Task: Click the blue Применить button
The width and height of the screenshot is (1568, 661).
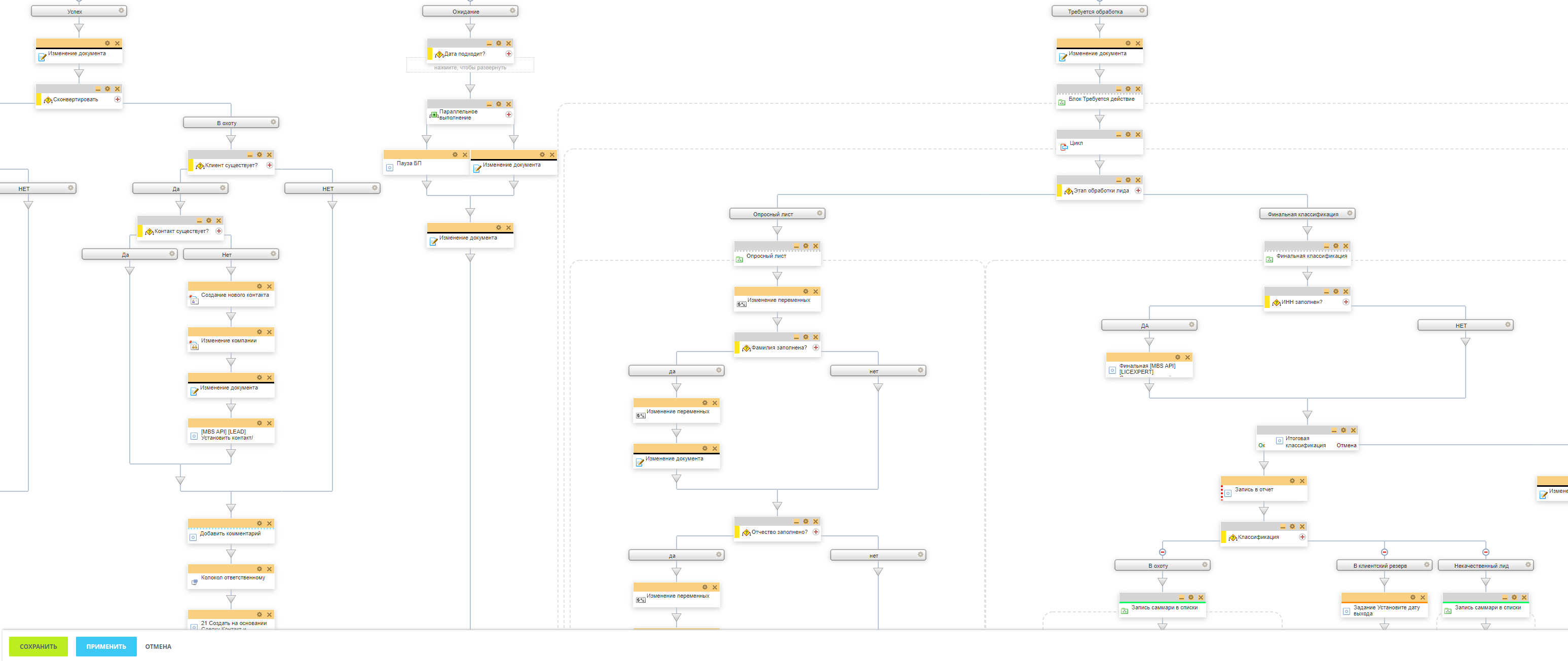Action: click(x=106, y=646)
